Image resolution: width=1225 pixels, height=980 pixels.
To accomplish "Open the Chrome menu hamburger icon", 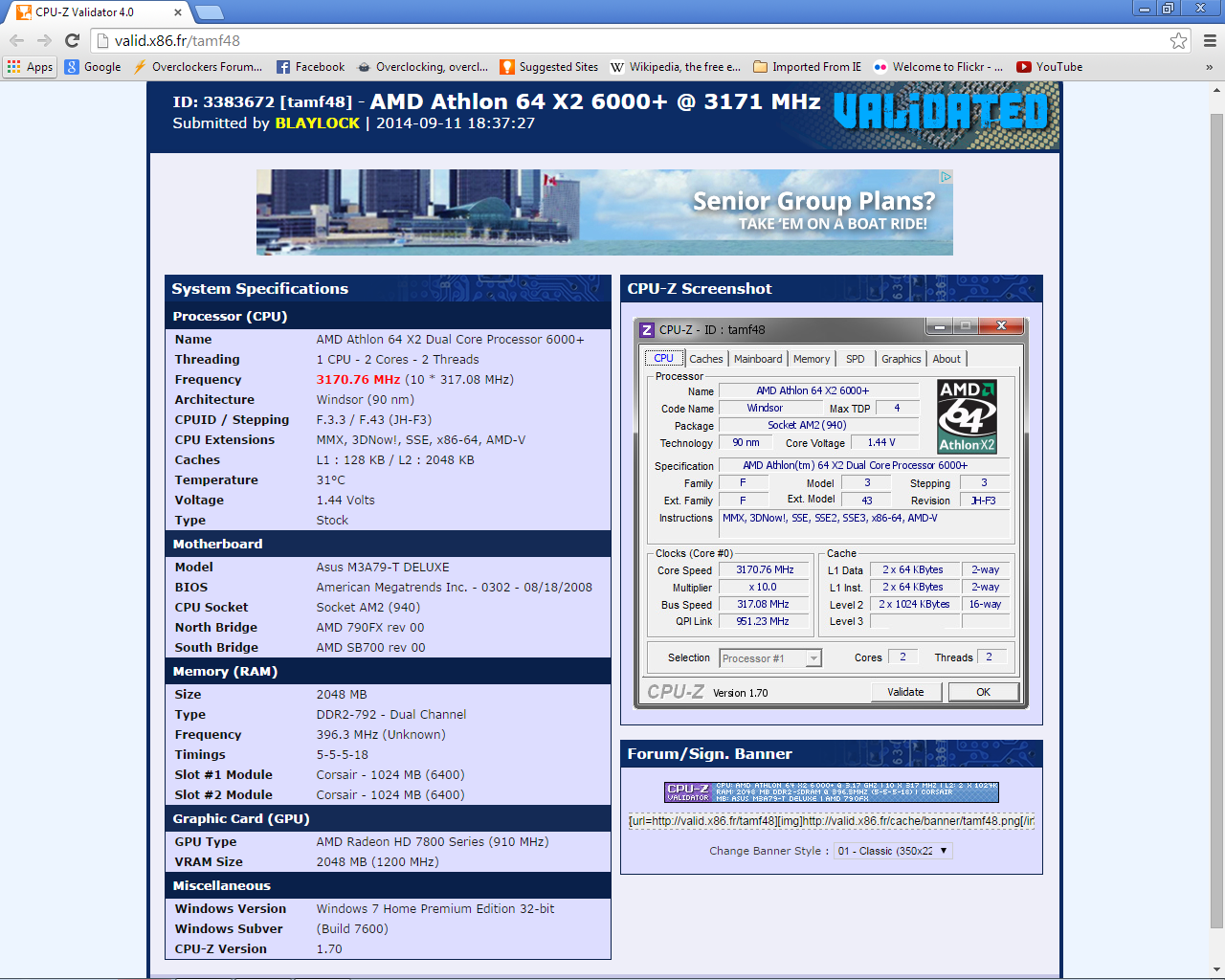I will tap(1210, 40).
